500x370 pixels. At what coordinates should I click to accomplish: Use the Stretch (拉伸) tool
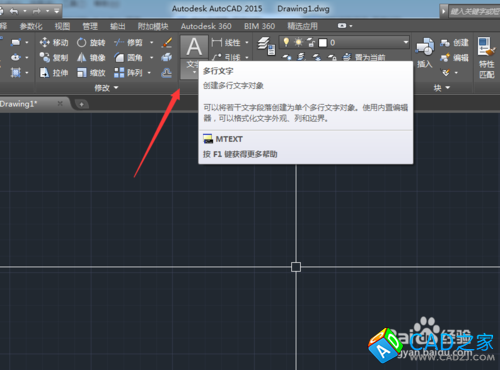(54, 73)
